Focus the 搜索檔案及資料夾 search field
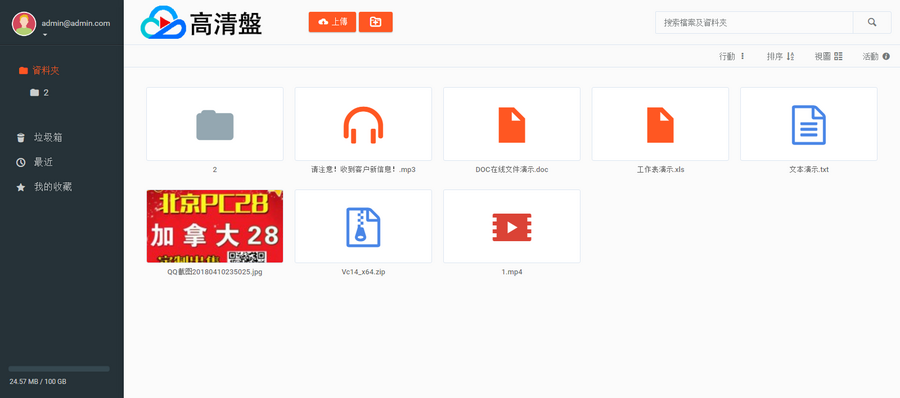900x398 pixels. (x=754, y=22)
